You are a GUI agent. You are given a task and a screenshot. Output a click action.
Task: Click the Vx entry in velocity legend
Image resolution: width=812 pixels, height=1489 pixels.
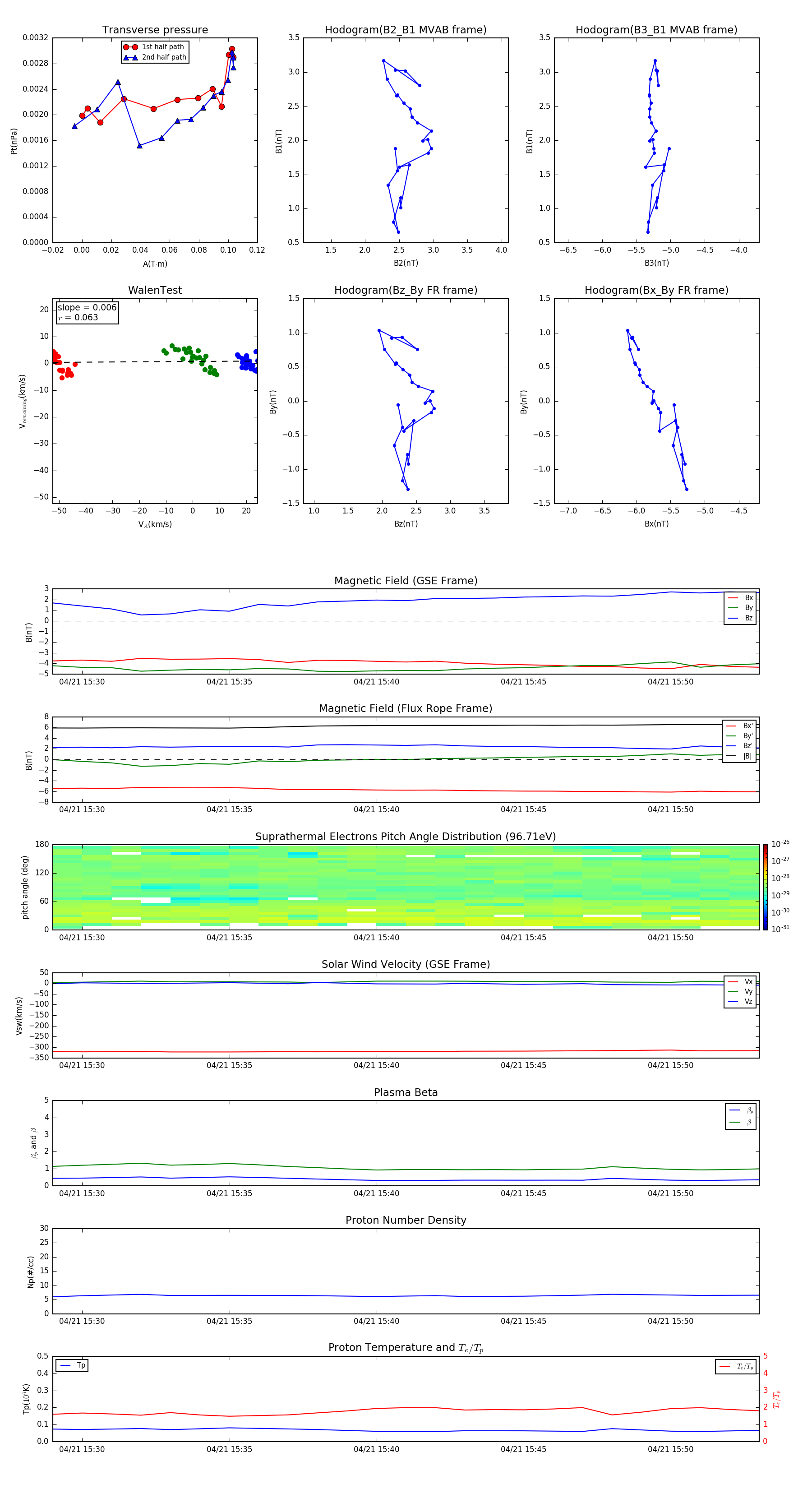(x=740, y=981)
